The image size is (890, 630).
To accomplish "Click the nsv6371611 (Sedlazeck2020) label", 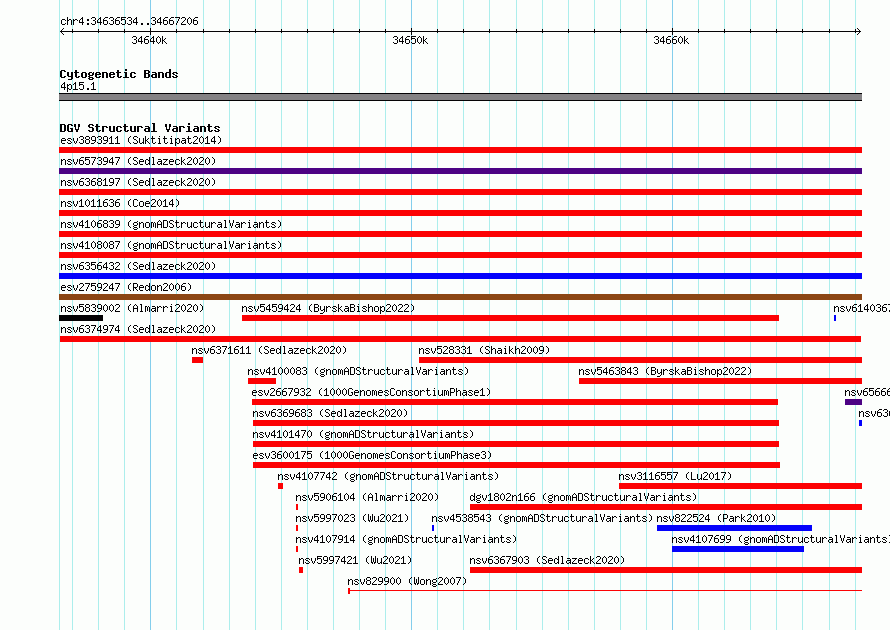I will pyautogui.click(x=269, y=350).
